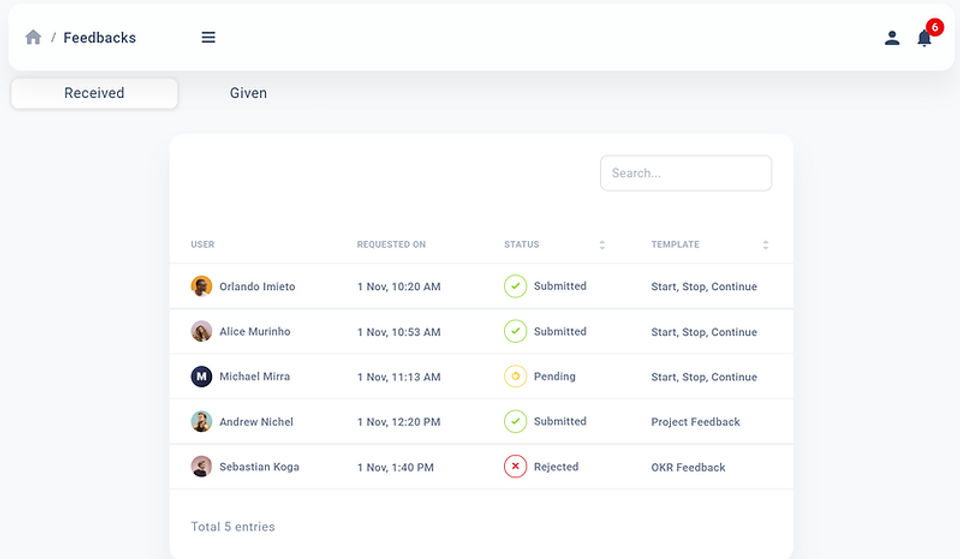Click the red notification badge showing 6
Viewport: 960px width, 559px height.
(x=934, y=28)
